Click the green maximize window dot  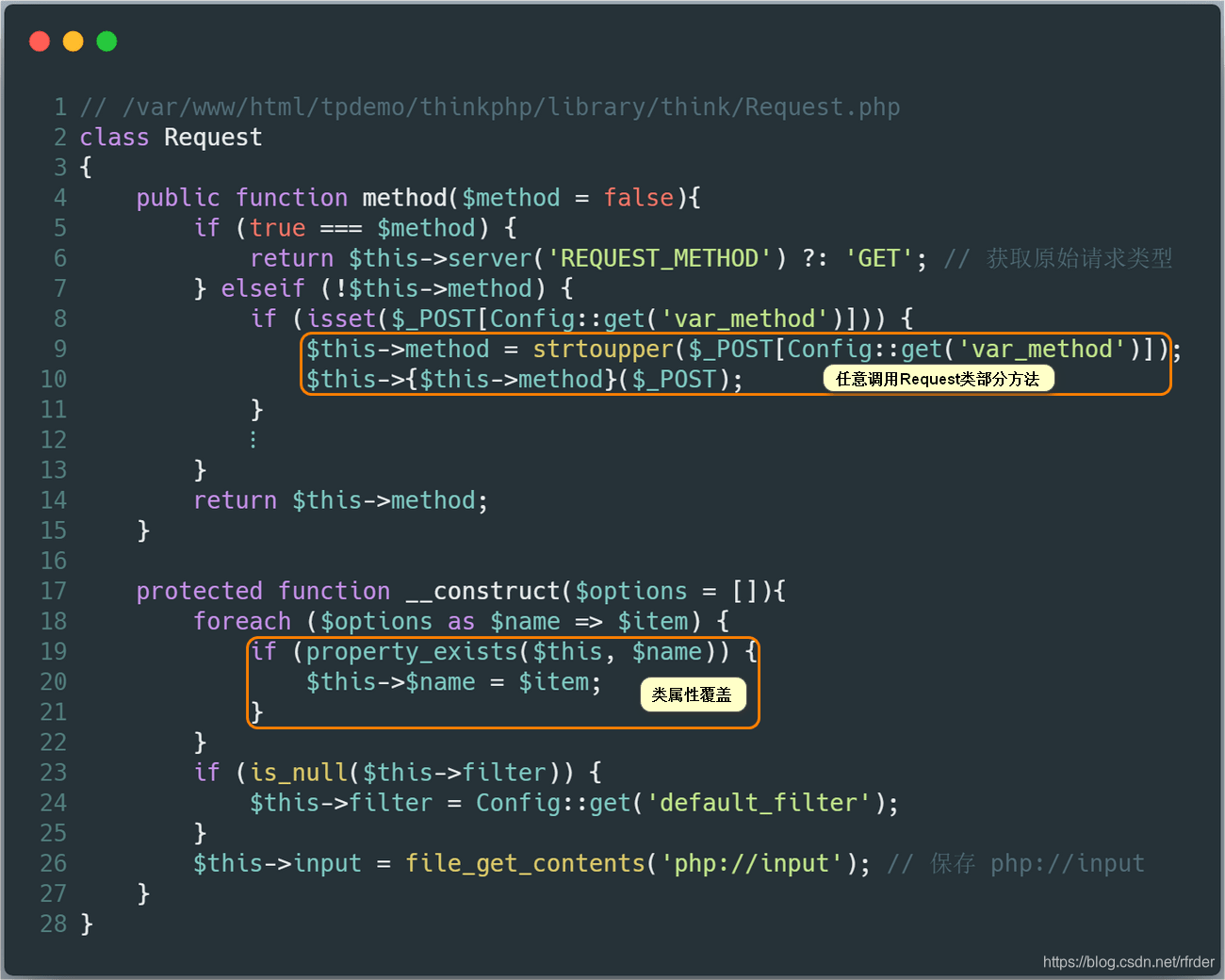pos(107,41)
